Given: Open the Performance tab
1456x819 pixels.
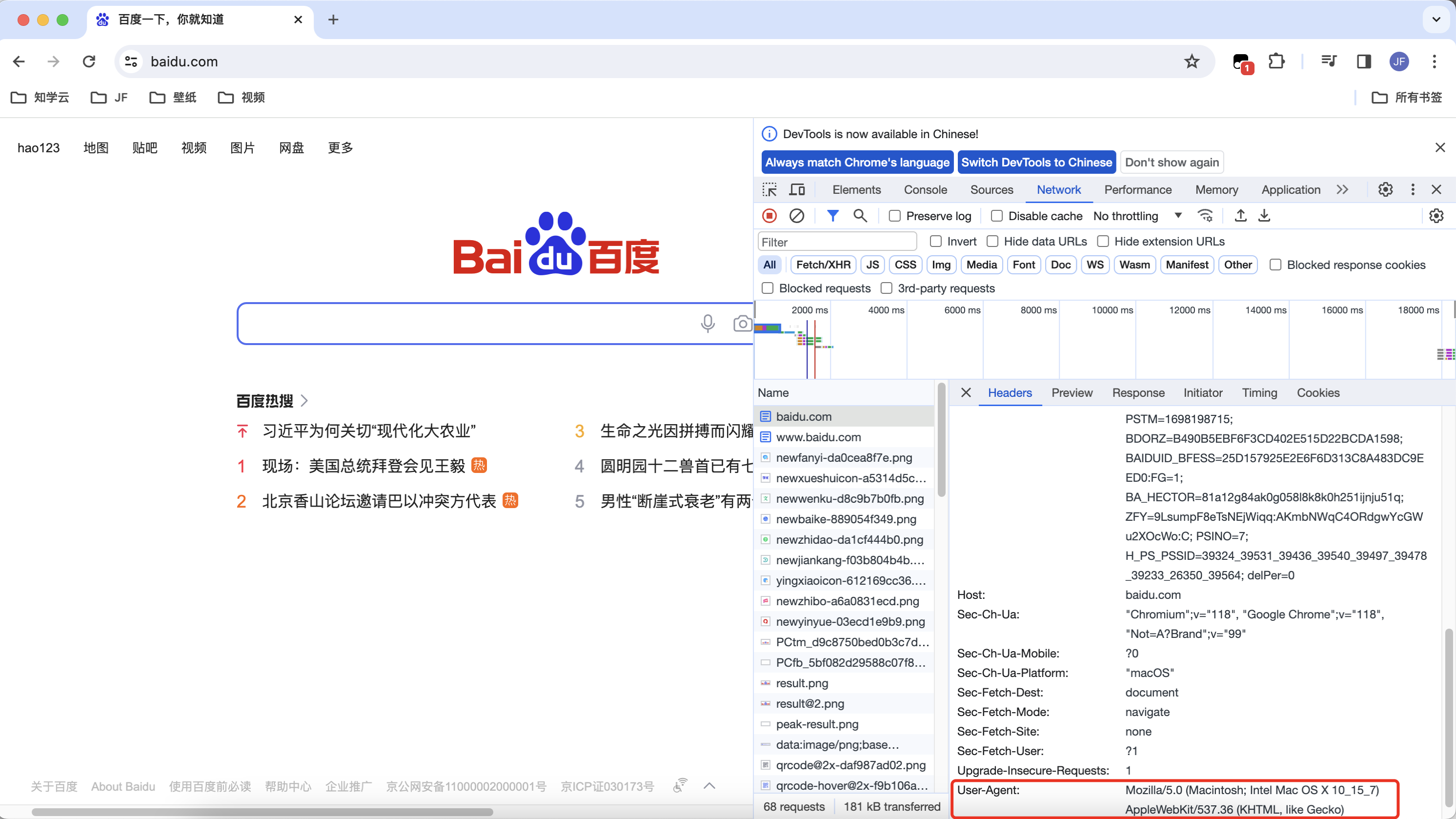Looking at the screenshot, I should pyautogui.click(x=1138, y=189).
